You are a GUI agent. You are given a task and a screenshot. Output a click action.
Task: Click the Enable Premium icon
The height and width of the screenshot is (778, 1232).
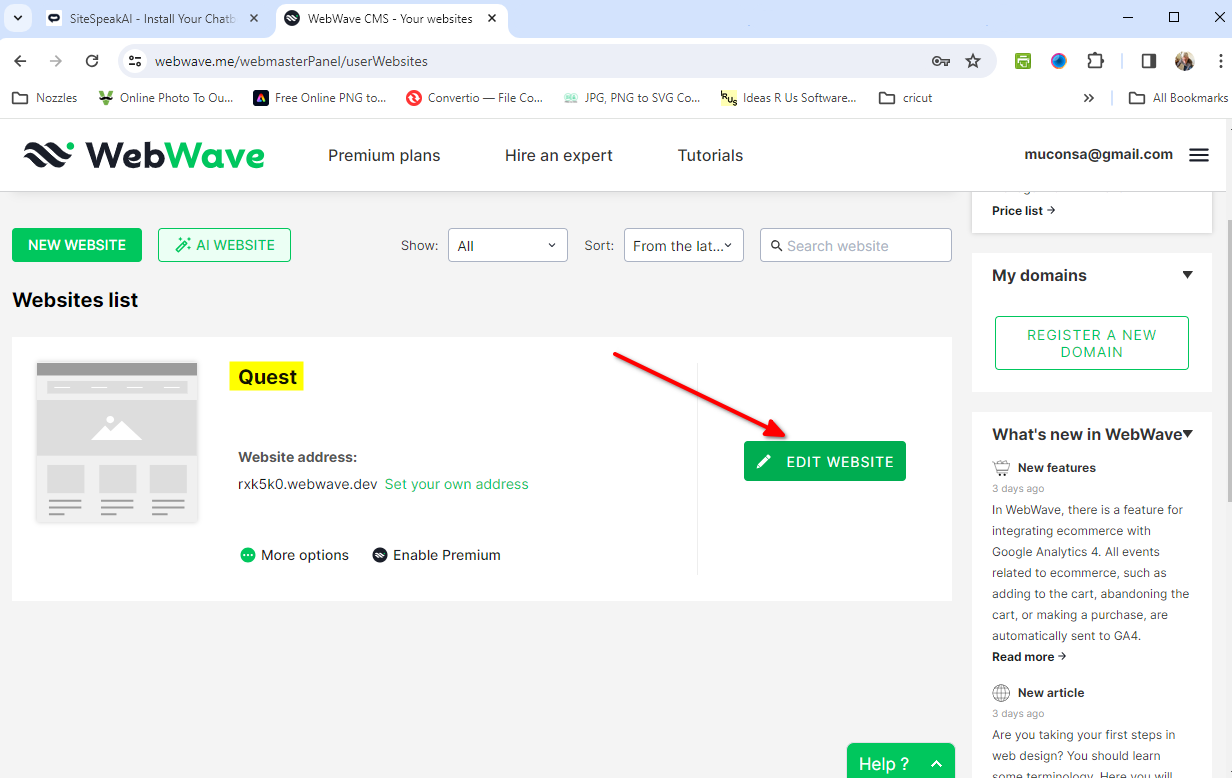[x=380, y=555]
